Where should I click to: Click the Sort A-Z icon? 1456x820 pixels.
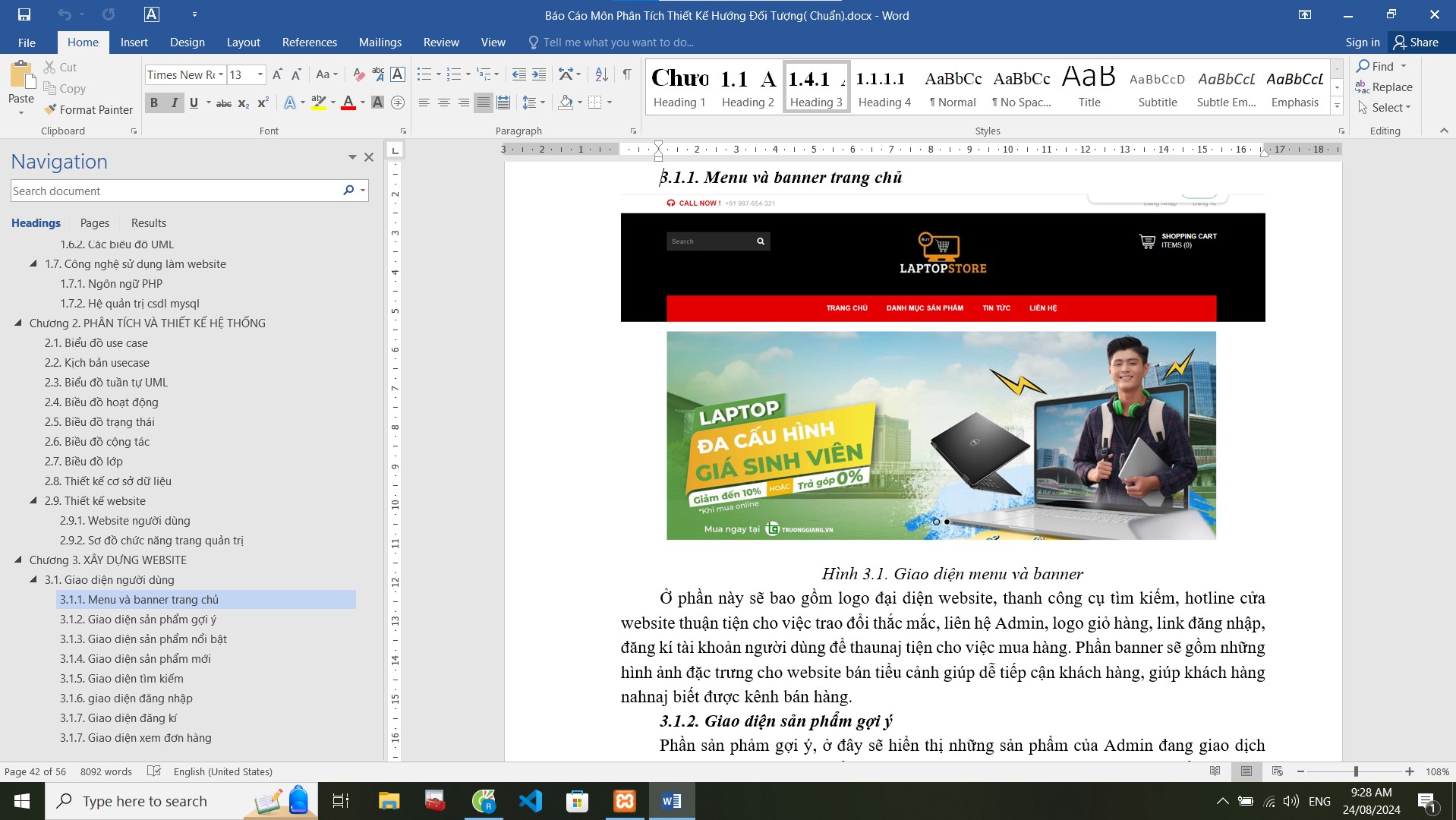601,74
